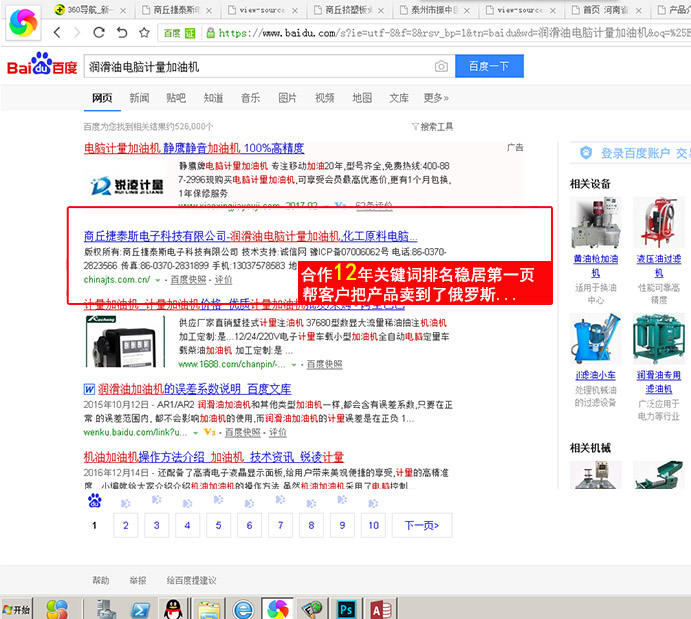
Task: Open the 更多» category menu
Action: (436, 98)
